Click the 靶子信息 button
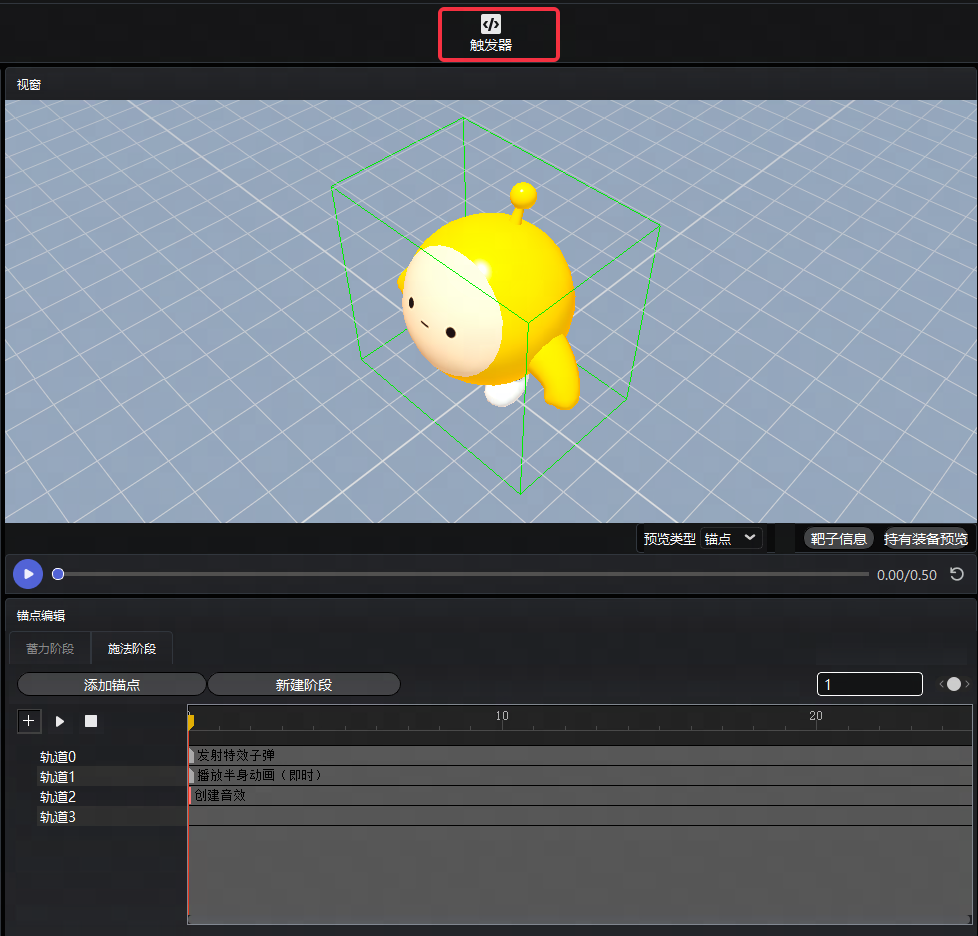Viewport: 978px width, 936px height. click(x=838, y=538)
